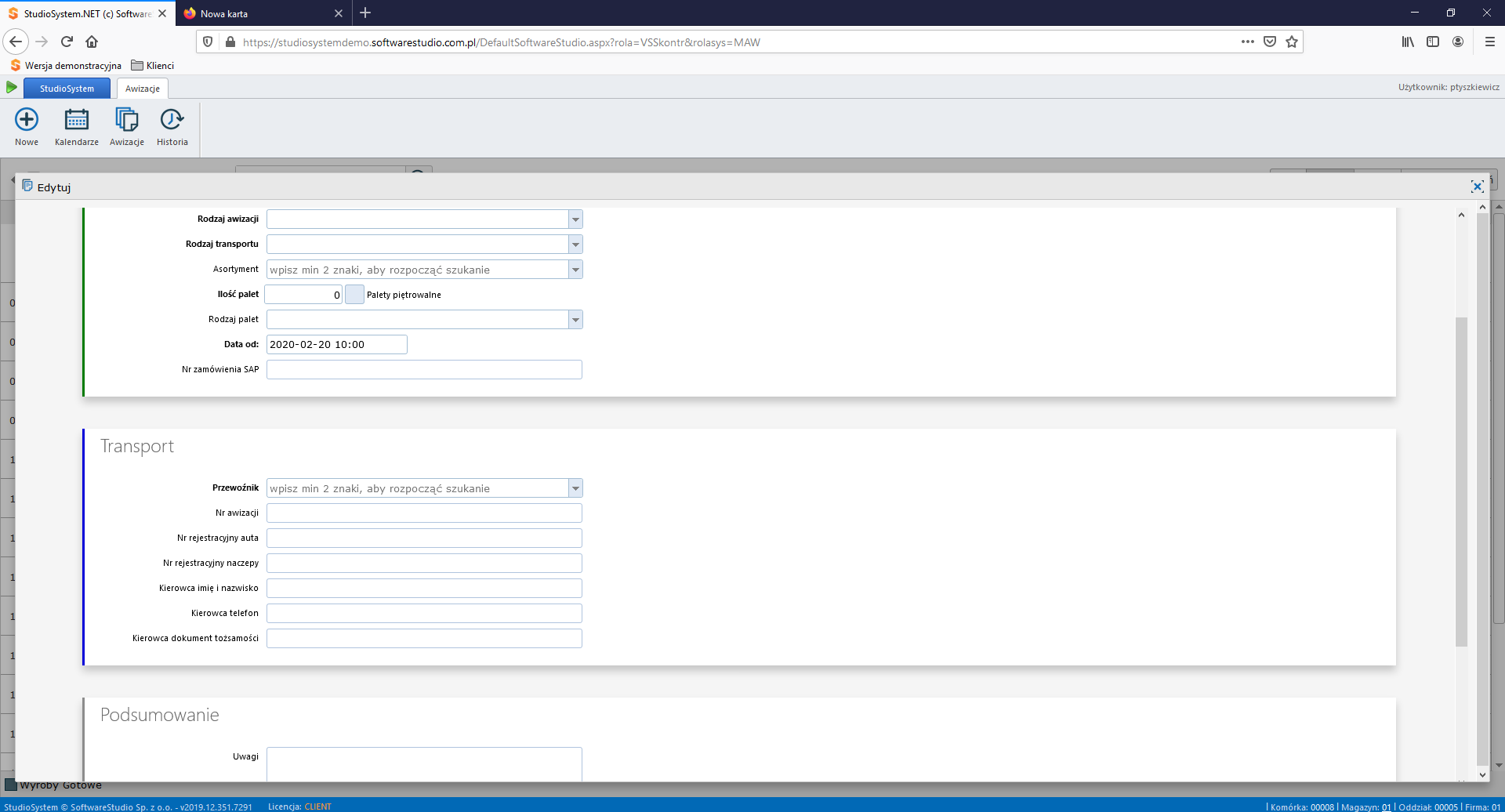Click dialog vertical scrollbar thumb
Image resolution: width=1505 pixels, height=812 pixels.
click(x=1482, y=490)
